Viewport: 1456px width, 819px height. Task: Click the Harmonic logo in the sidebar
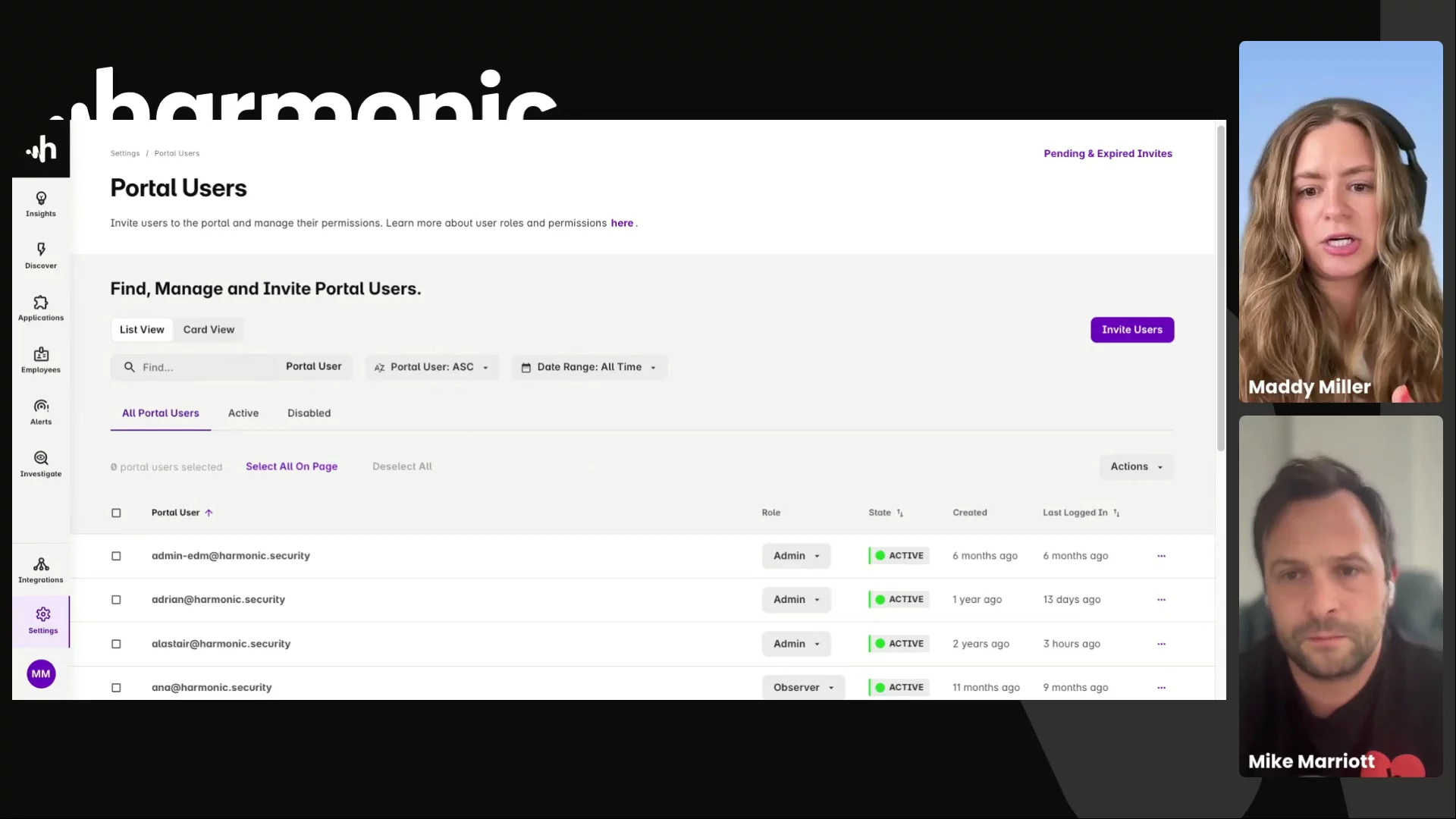pos(41,149)
